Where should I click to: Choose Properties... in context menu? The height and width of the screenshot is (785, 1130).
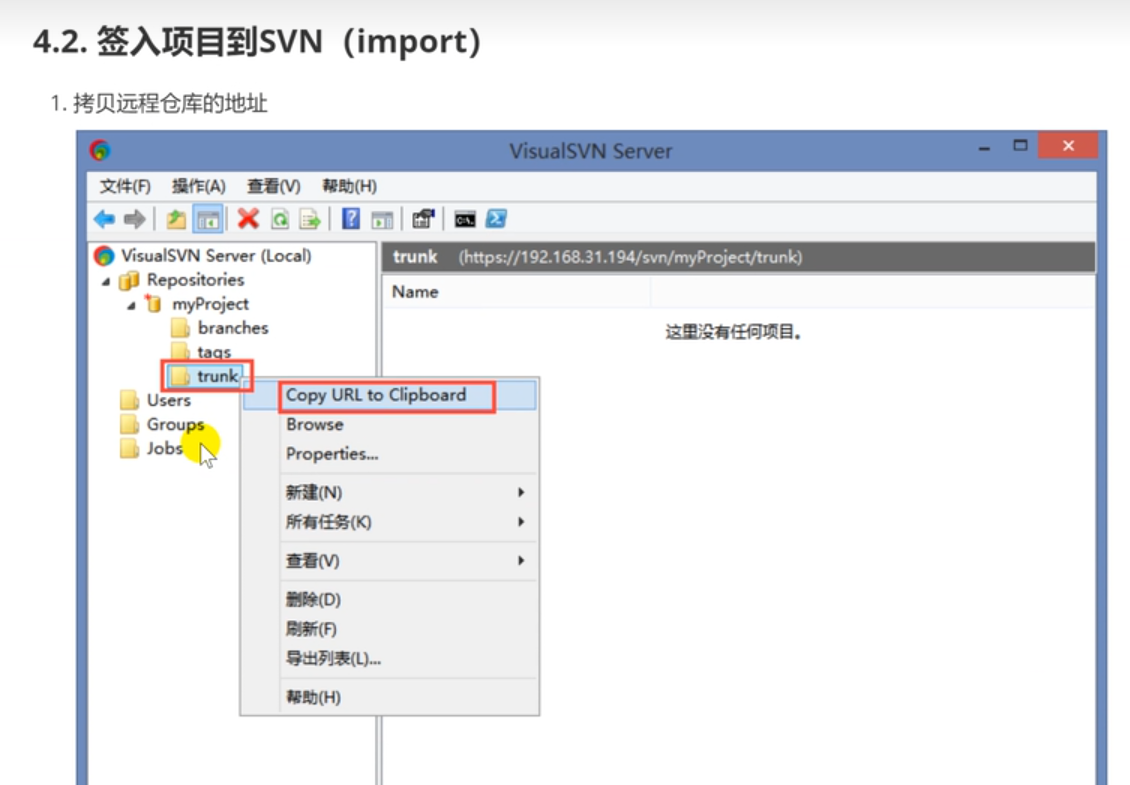pyautogui.click(x=390, y=454)
